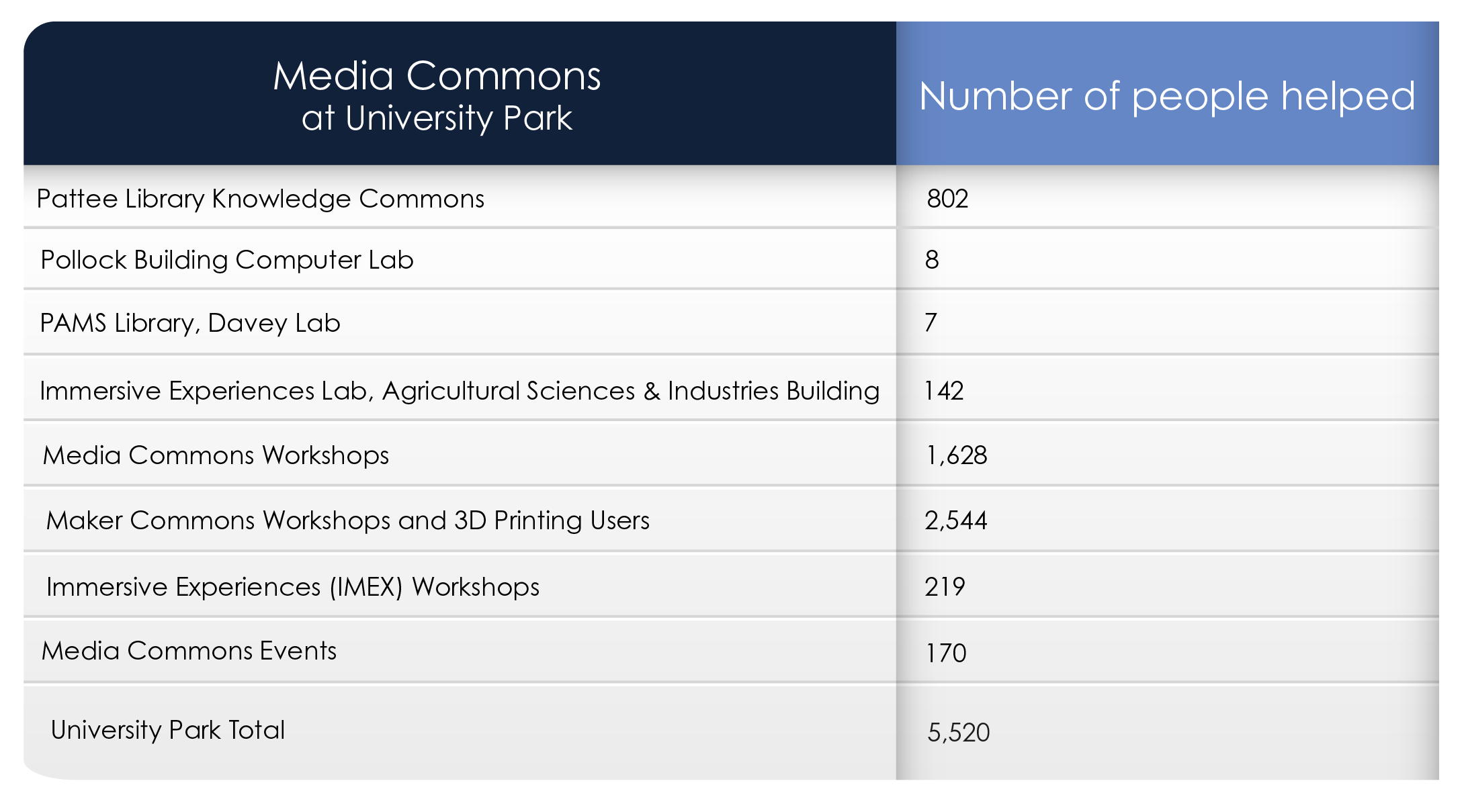Image resolution: width=1464 pixels, height=812 pixels.
Task: Click the Immersive Experiences (IMEX) Workshops label
Action: click(293, 587)
